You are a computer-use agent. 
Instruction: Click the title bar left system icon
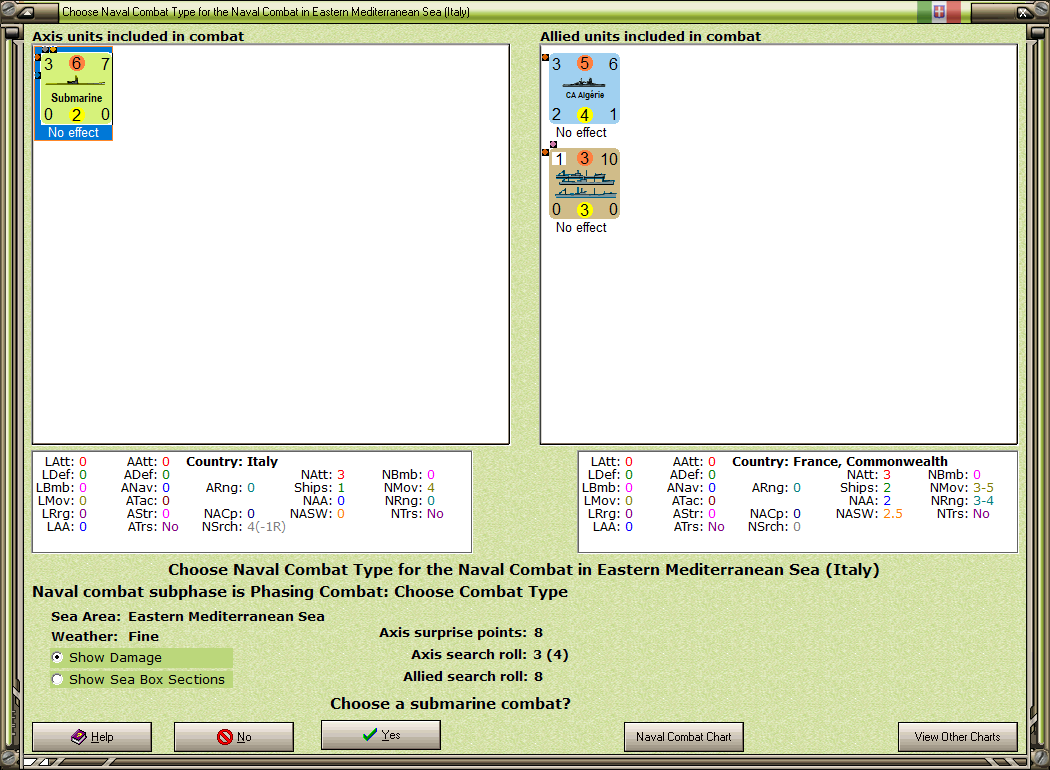coord(25,11)
